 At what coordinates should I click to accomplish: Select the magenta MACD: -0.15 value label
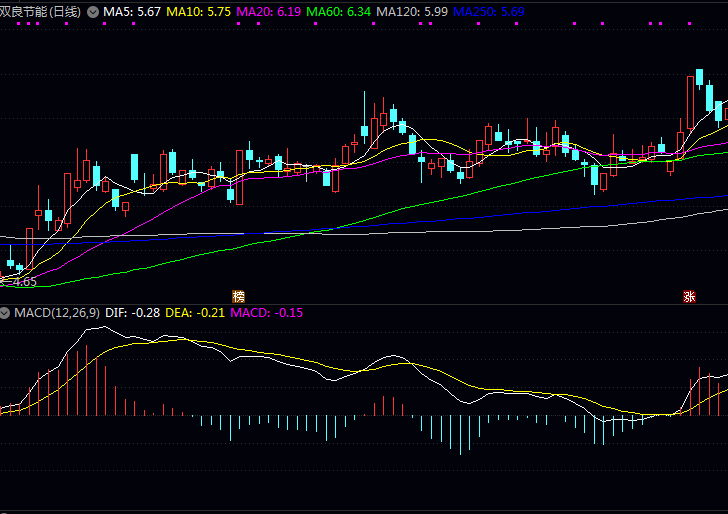pos(267,313)
